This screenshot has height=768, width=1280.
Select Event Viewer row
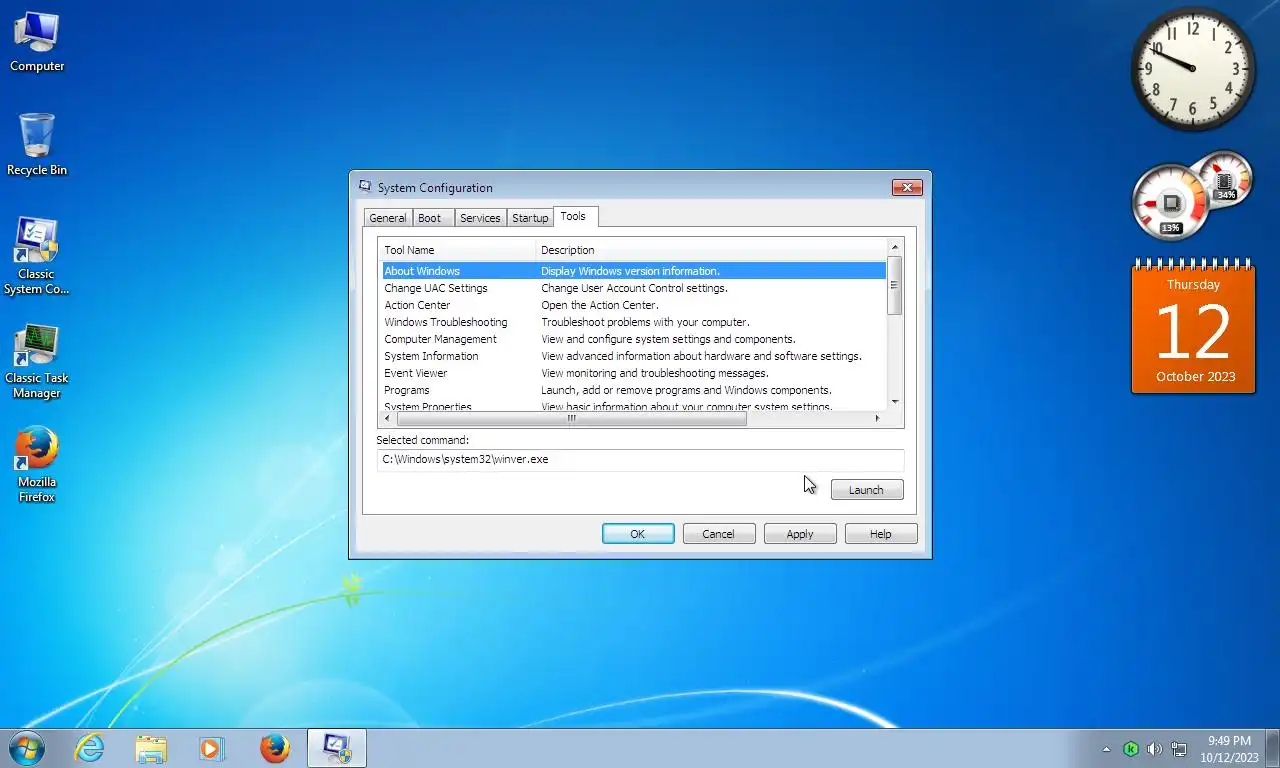634,373
